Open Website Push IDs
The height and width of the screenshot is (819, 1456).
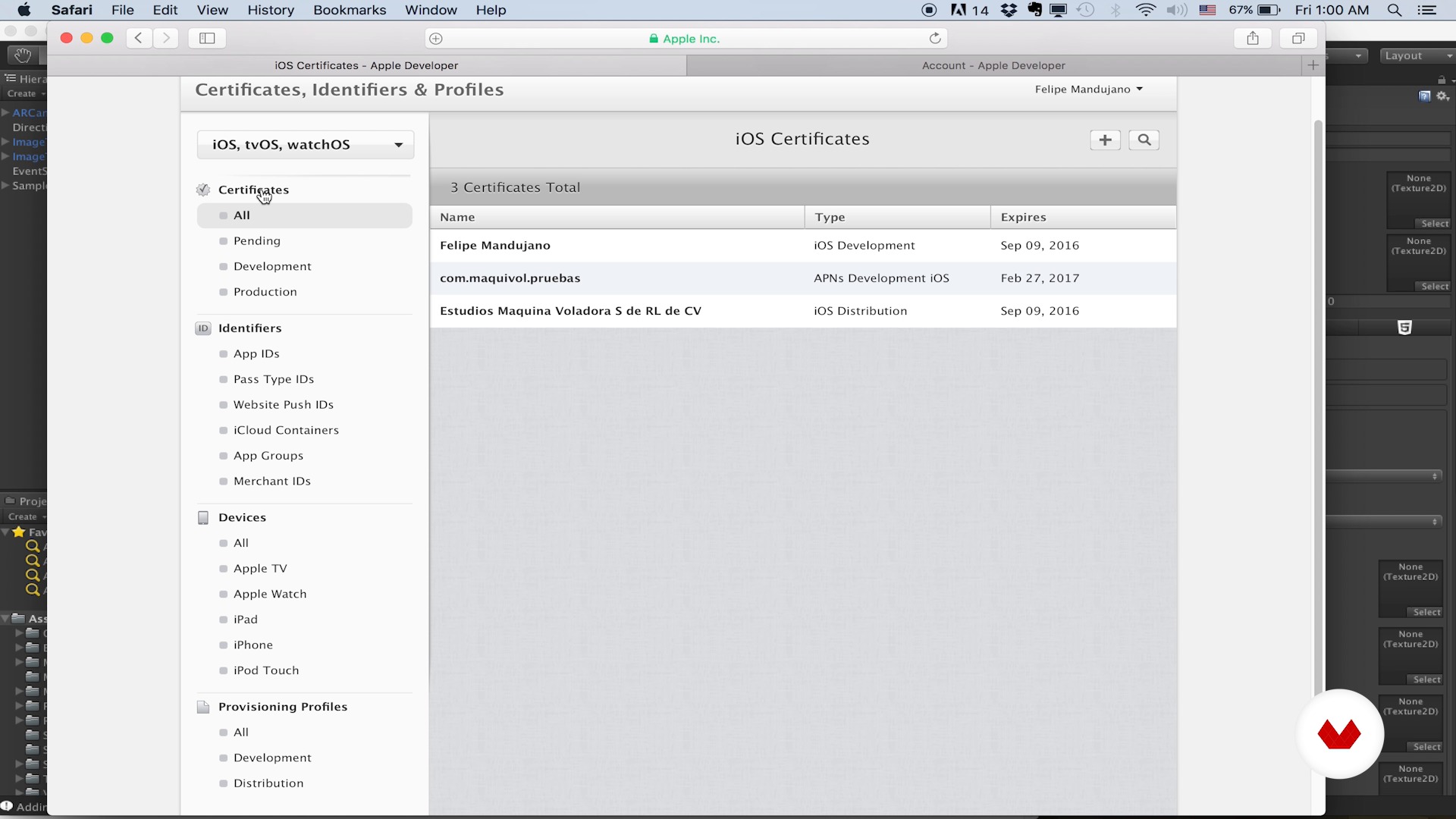284,405
